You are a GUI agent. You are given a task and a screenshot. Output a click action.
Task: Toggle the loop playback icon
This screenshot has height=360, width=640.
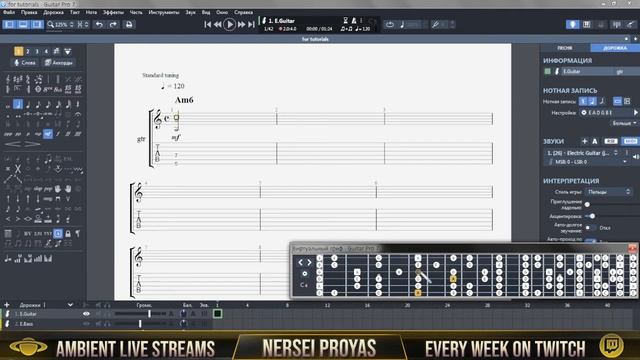(x=390, y=24)
